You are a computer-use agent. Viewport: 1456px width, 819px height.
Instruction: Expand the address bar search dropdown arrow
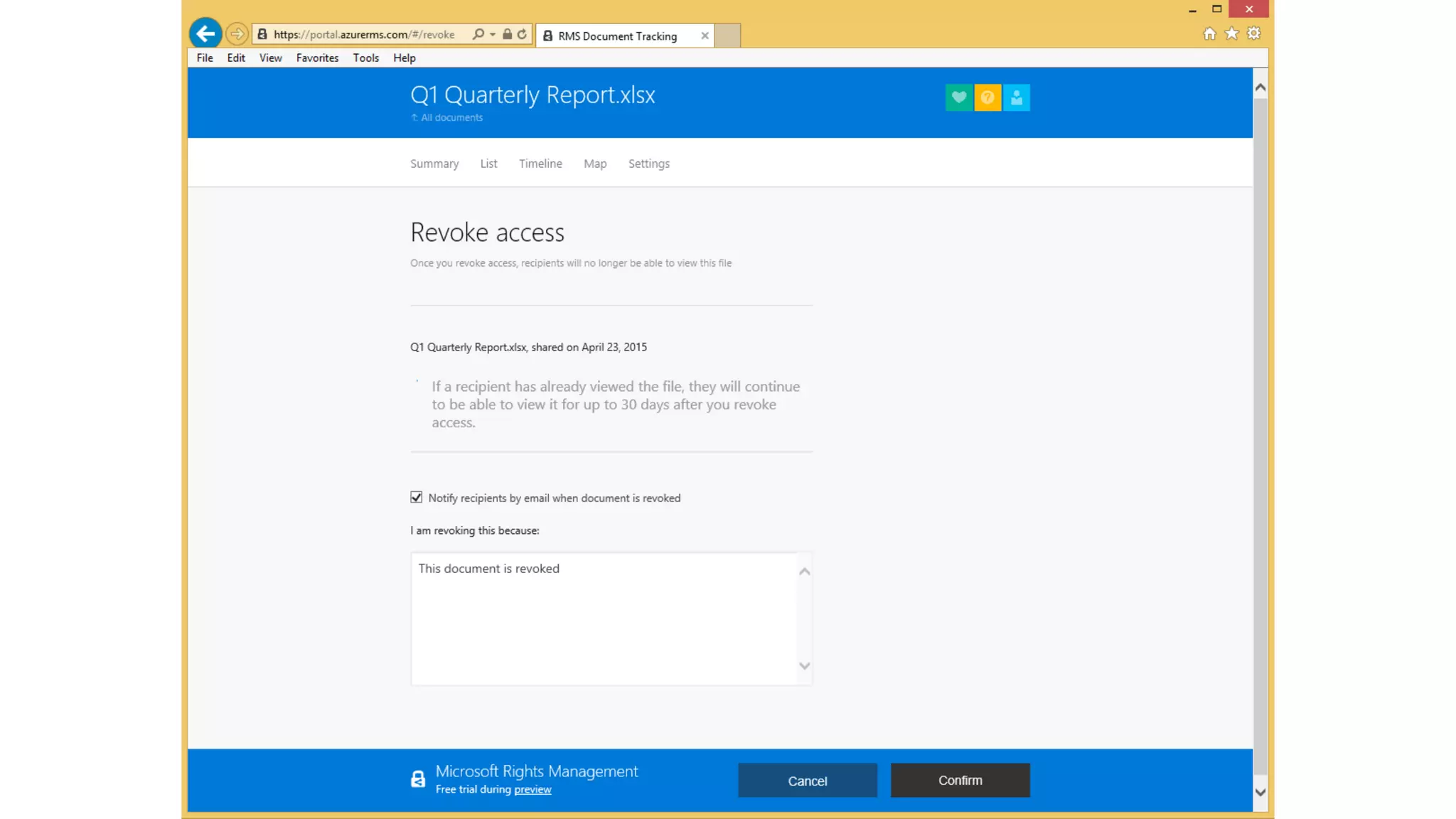pos(493,34)
